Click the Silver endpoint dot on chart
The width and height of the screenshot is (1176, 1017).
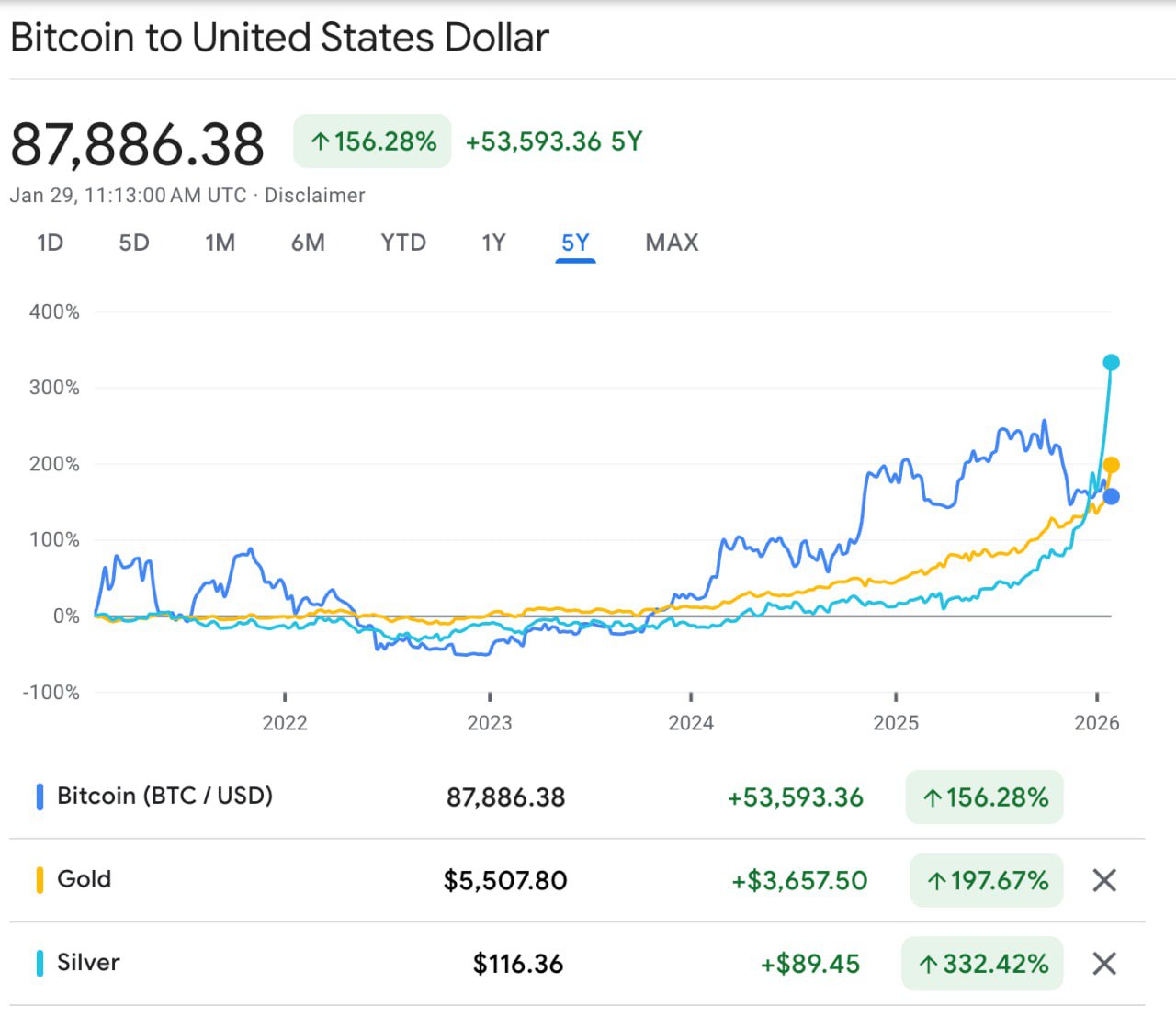[1111, 363]
